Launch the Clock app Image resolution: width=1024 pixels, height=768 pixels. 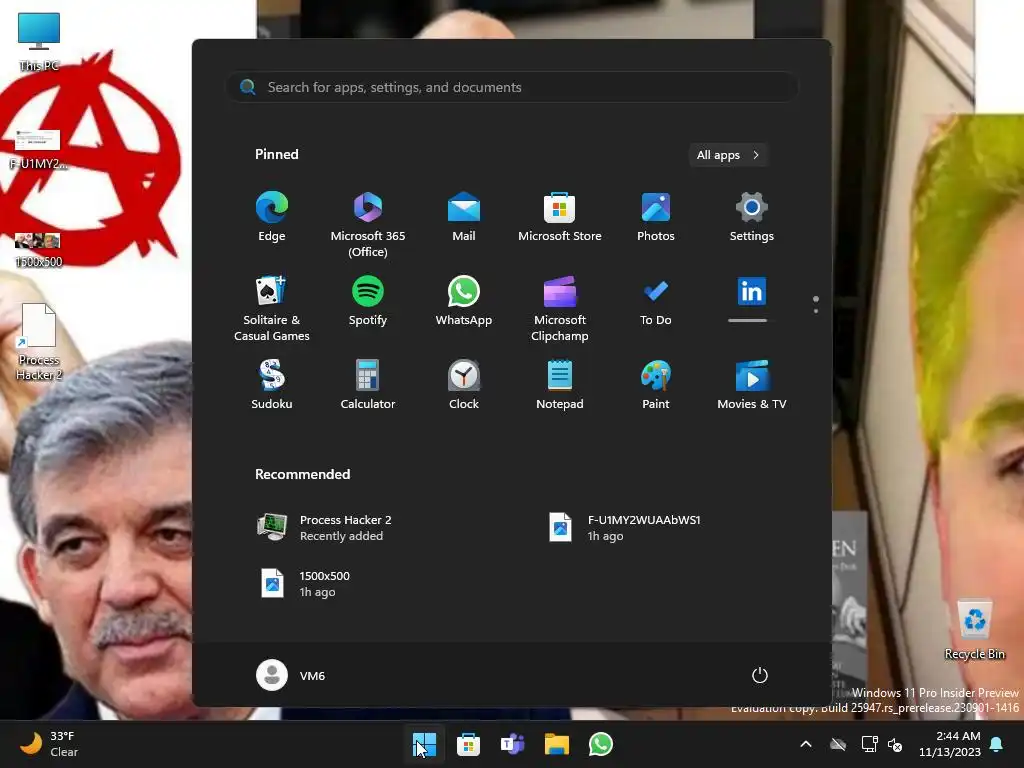tap(464, 385)
